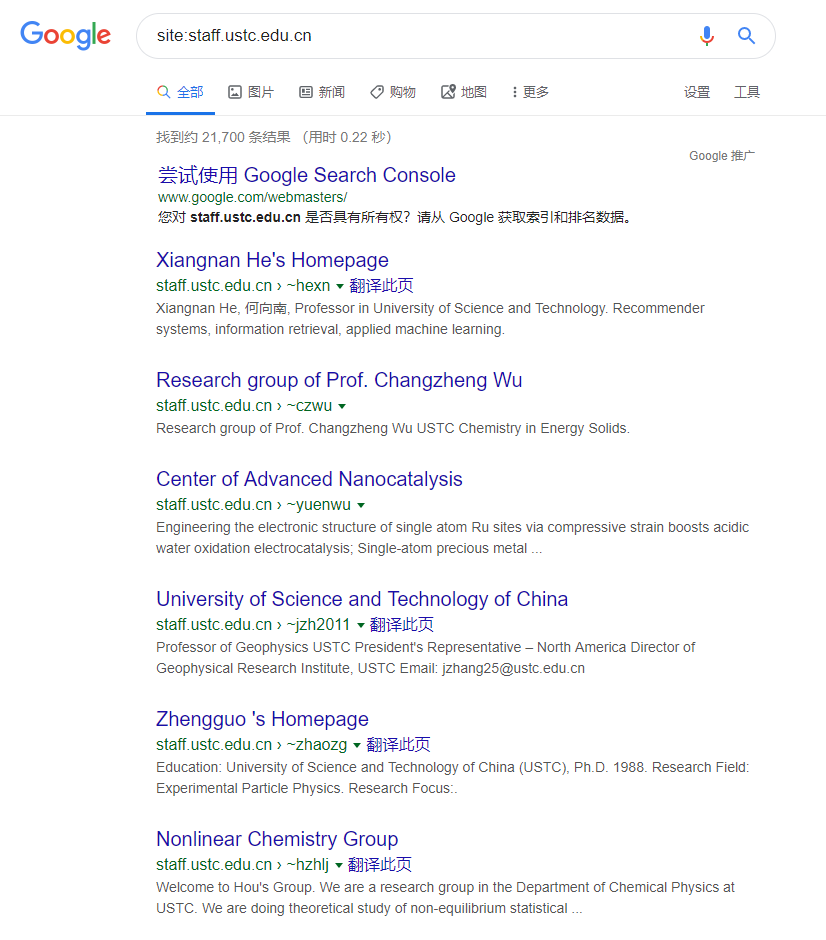826x940 pixels.
Task: Click the blue search magnifier button
Action: 746,36
